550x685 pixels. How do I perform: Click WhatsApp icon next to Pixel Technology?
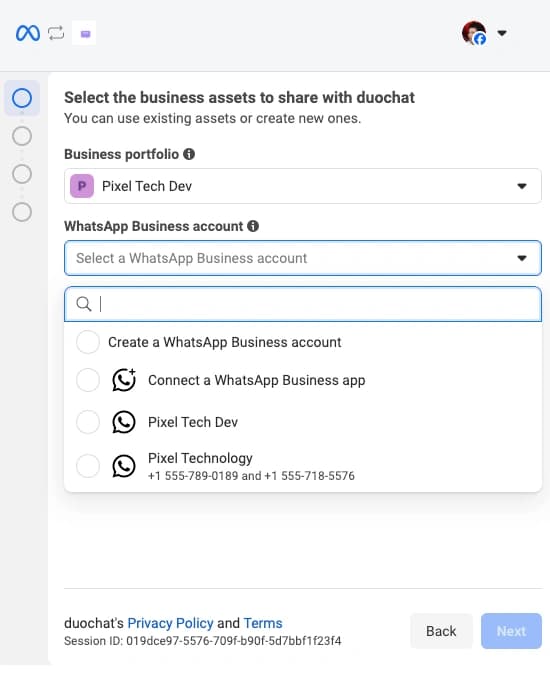[124, 466]
